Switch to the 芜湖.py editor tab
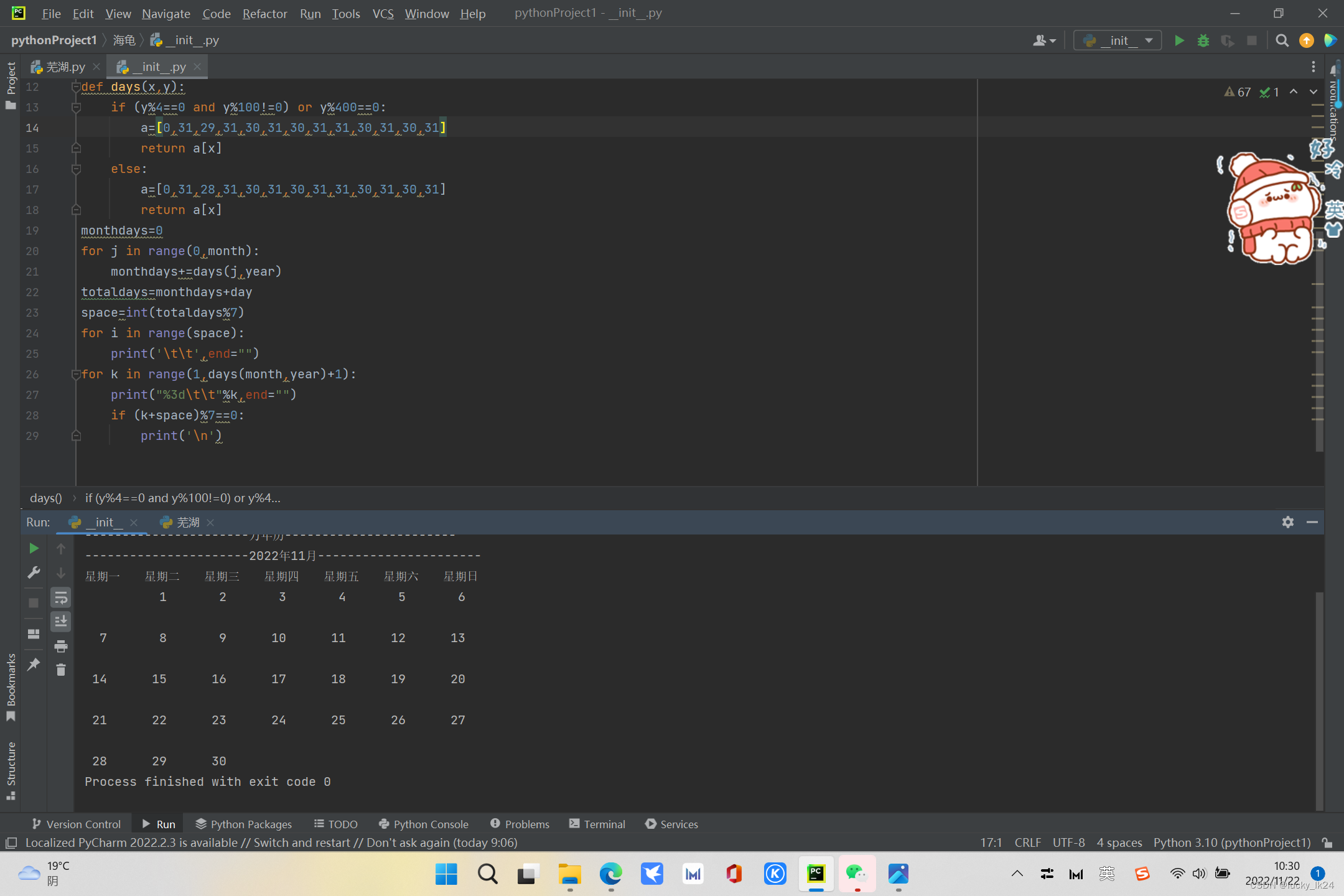The width and height of the screenshot is (1344, 896). coord(65,67)
